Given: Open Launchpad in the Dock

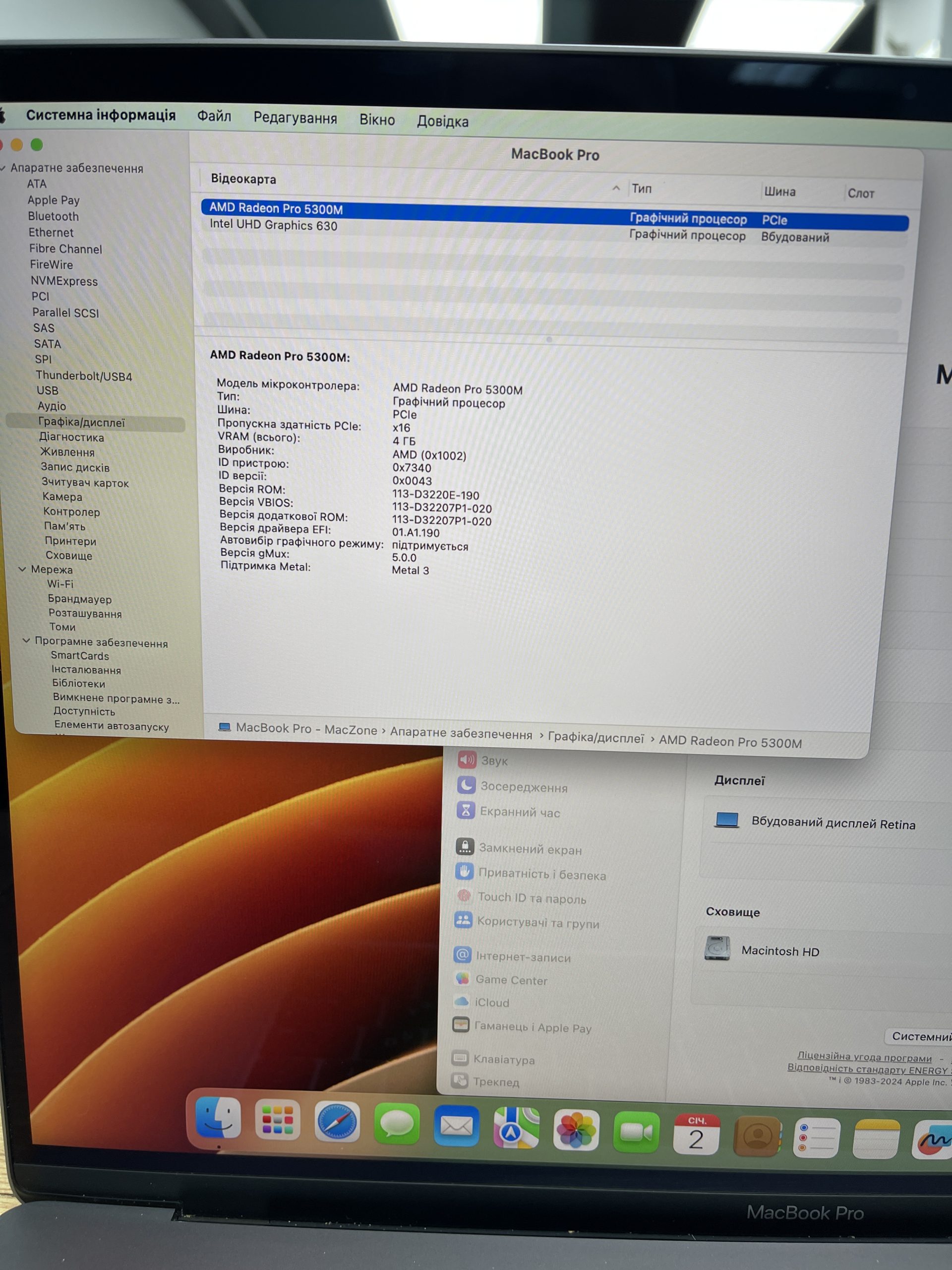Looking at the screenshot, I should pos(277,1119).
